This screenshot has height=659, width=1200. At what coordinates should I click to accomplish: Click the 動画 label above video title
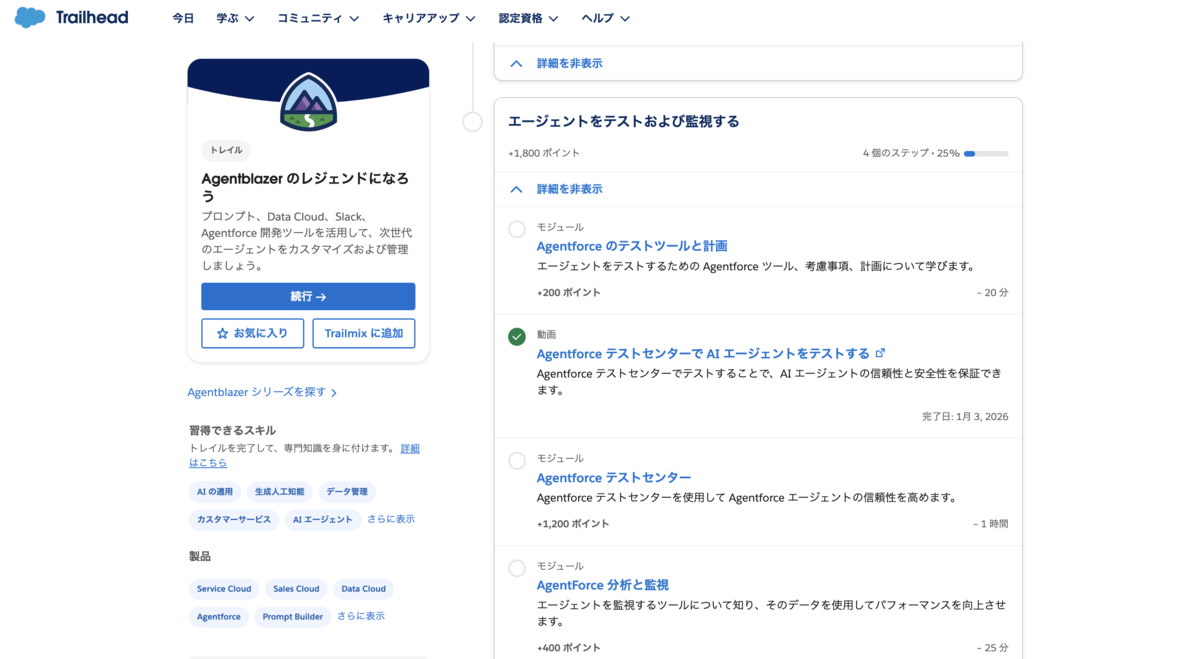point(547,334)
